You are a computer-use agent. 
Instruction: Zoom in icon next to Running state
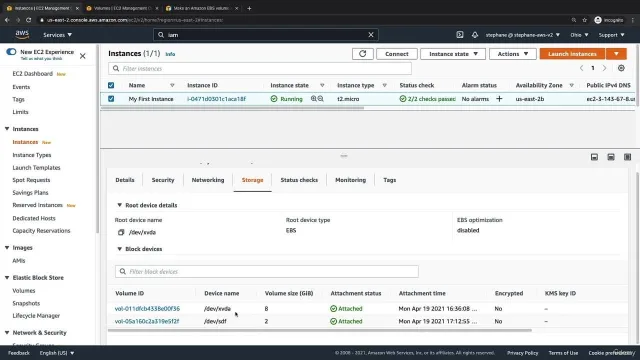pos(313,99)
